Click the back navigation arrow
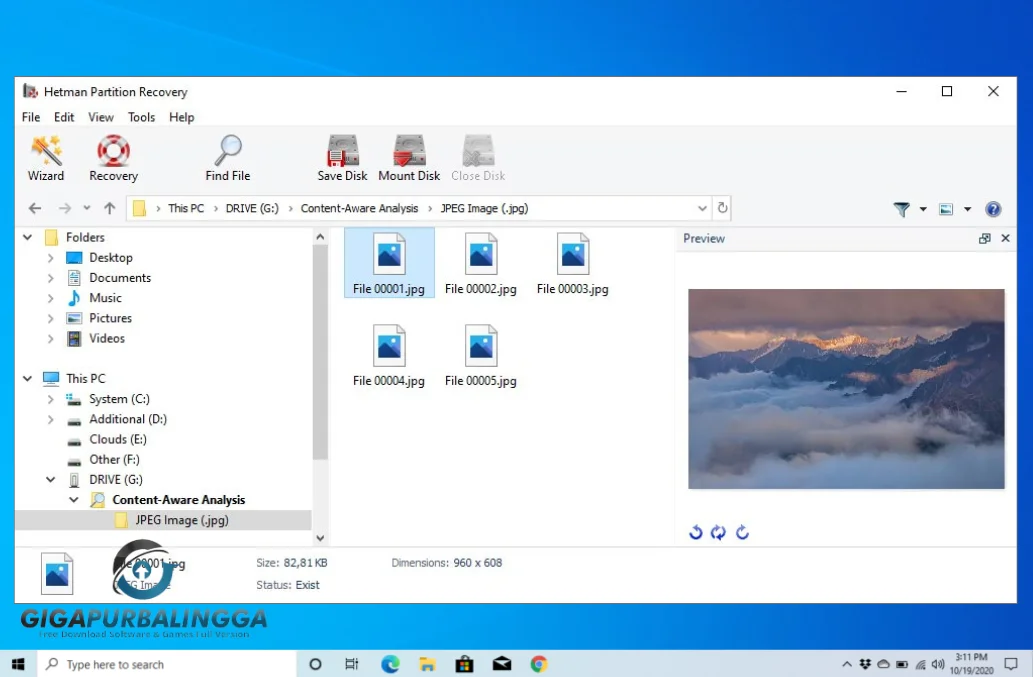This screenshot has width=1033, height=677. point(36,208)
